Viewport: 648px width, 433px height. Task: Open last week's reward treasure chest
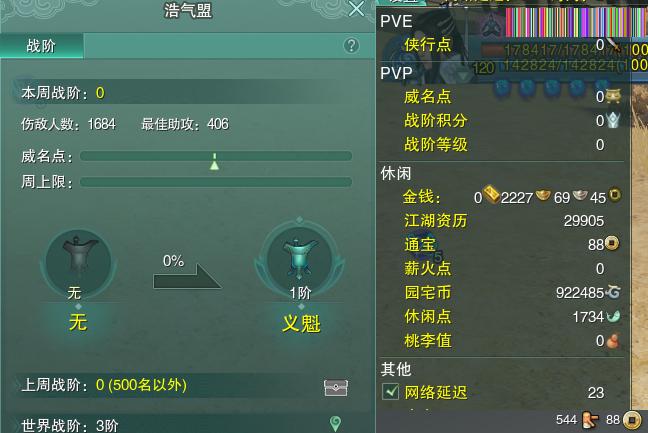tap(336, 387)
